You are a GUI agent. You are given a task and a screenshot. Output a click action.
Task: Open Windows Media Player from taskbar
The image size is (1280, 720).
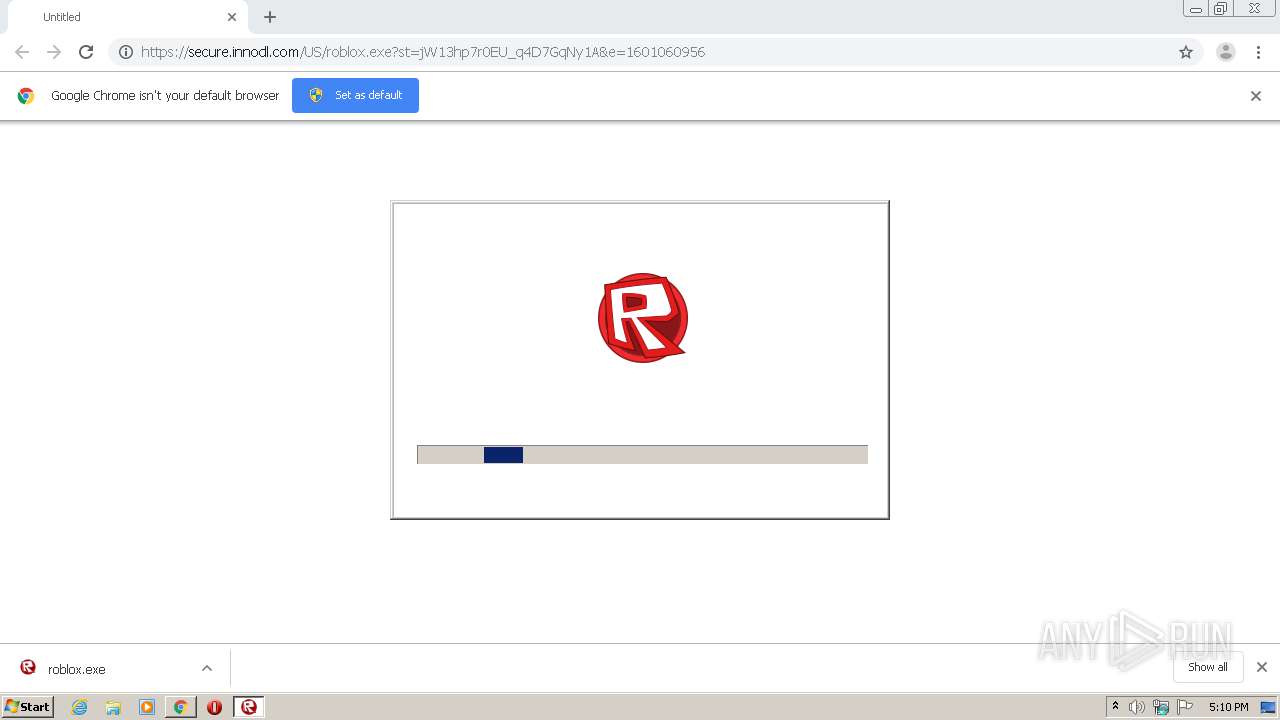[x=147, y=707]
